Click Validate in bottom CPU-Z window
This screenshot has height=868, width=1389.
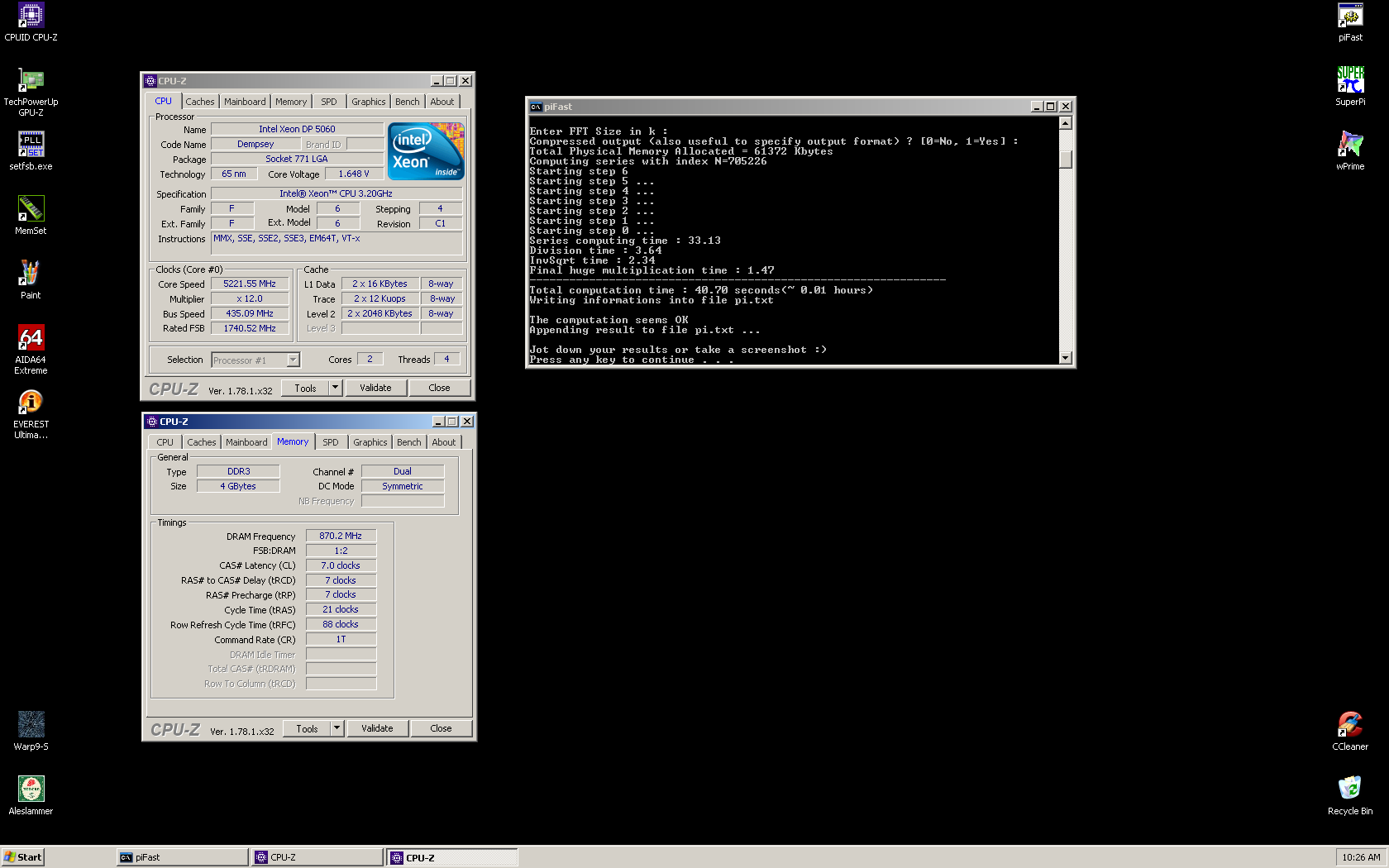[377, 728]
